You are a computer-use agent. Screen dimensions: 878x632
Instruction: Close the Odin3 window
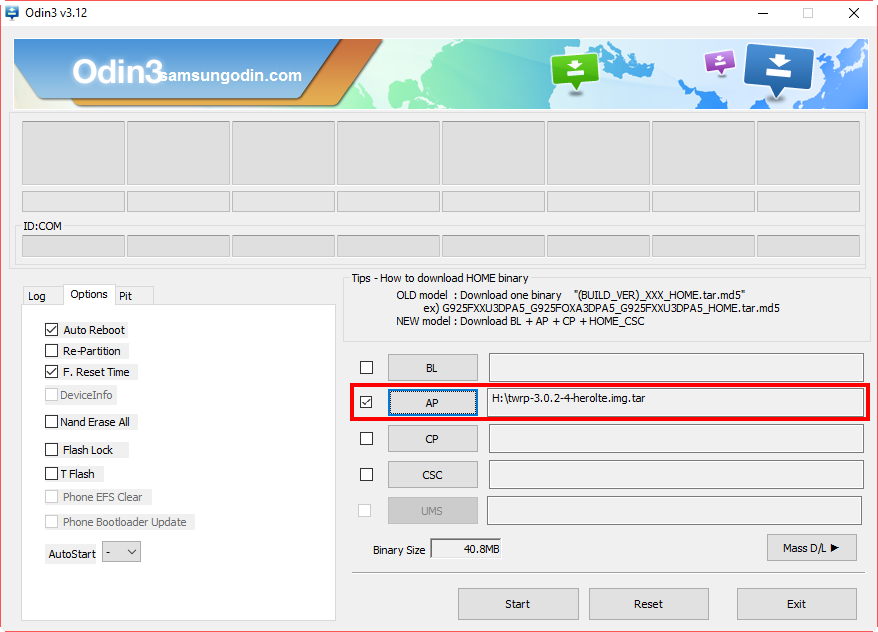click(x=853, y=13)
